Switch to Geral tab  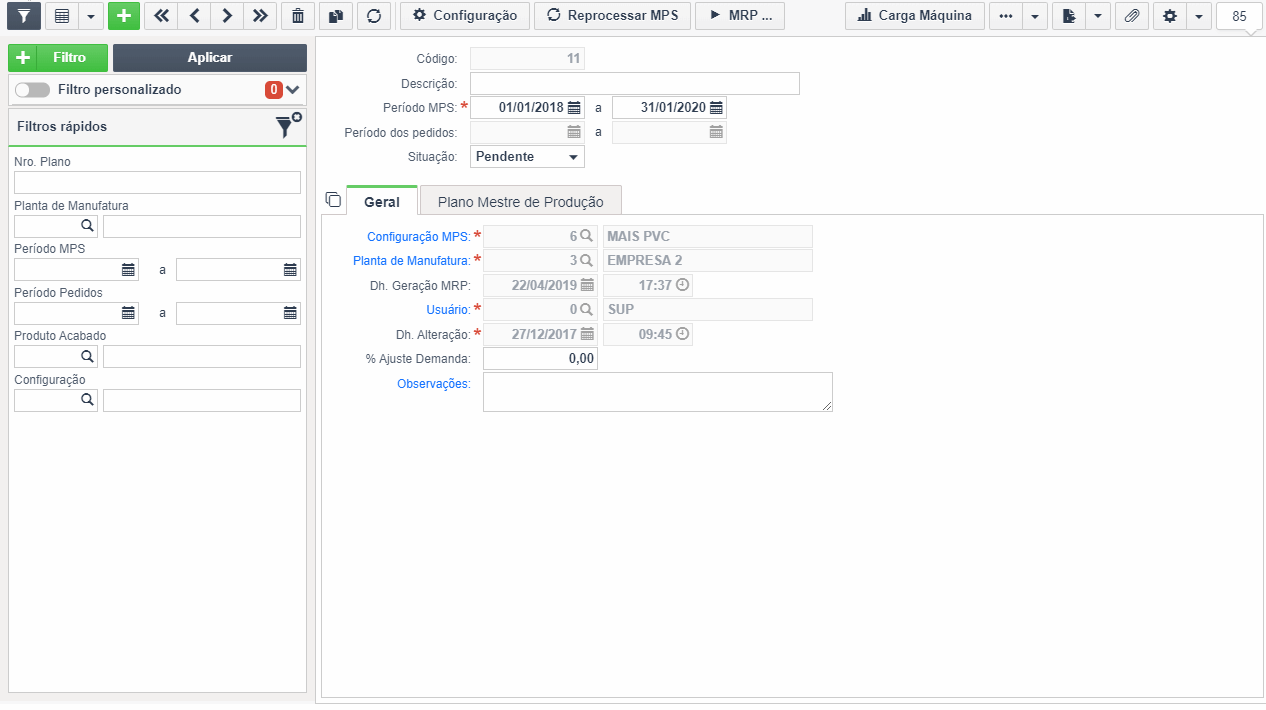coord(381,201)
